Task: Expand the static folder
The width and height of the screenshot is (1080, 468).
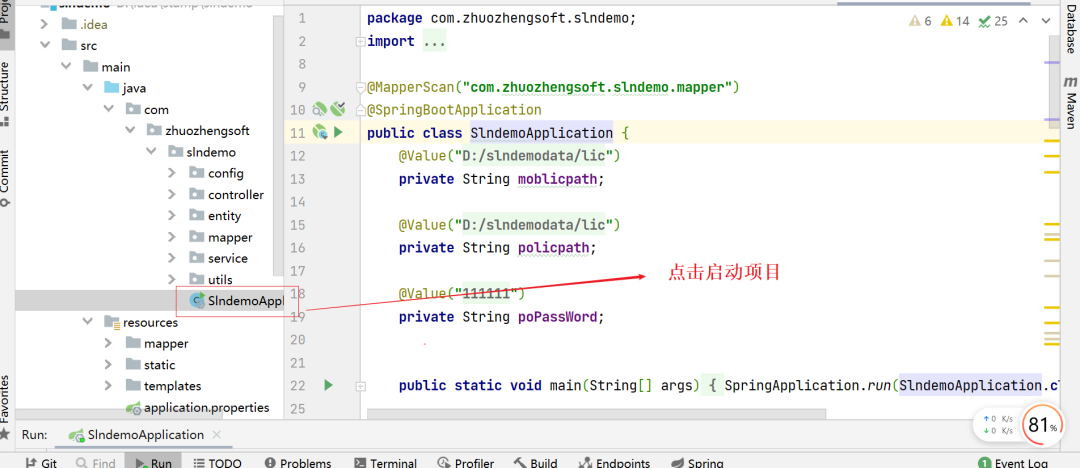Action: [109, 365]
